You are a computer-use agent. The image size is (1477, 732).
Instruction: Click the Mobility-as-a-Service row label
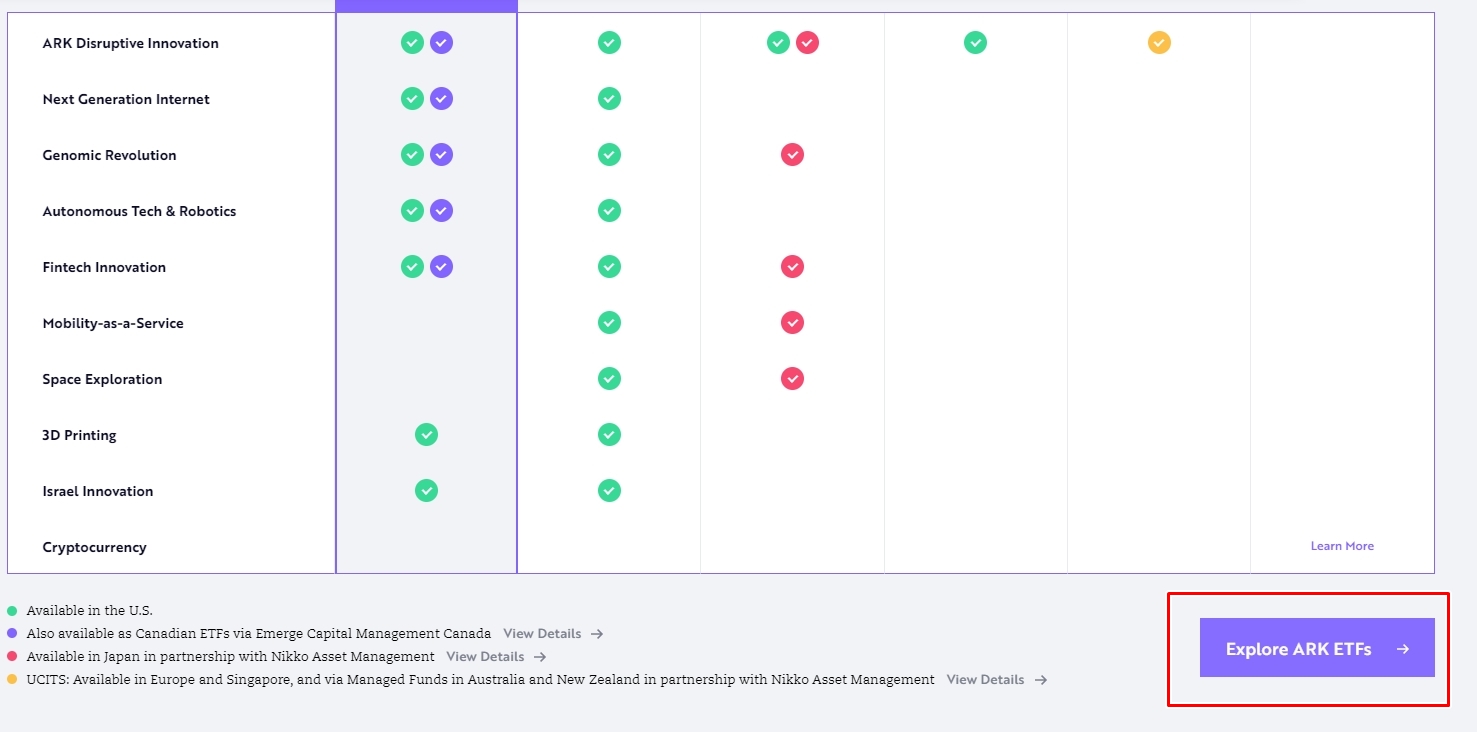tap(113, 323)
